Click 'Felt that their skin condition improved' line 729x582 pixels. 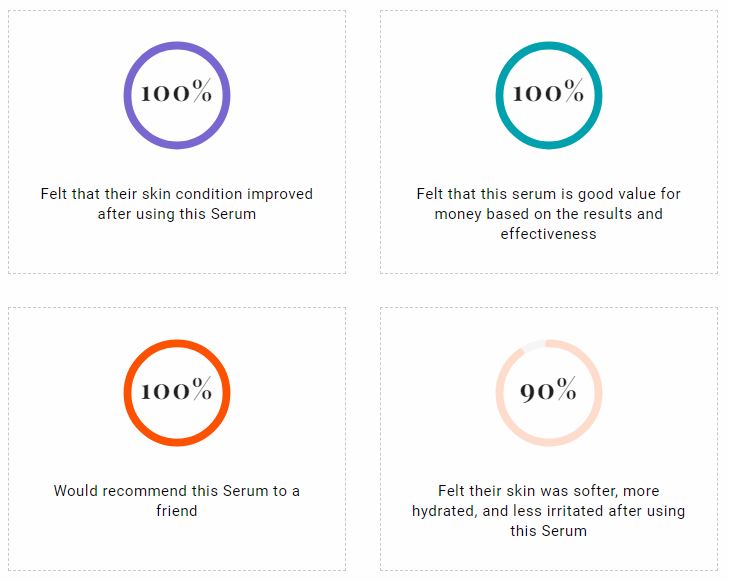177,194
